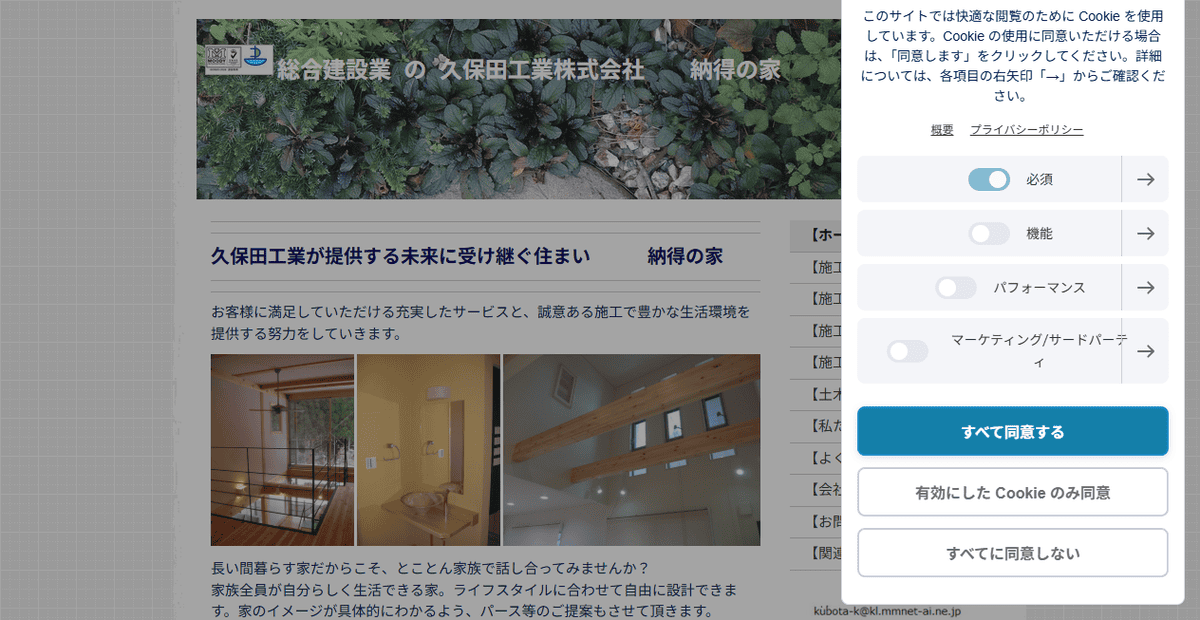The image size is (1200, 620).
Task: Turn on the パフォーマンス cookies toggle
Action: coord(956,287)
